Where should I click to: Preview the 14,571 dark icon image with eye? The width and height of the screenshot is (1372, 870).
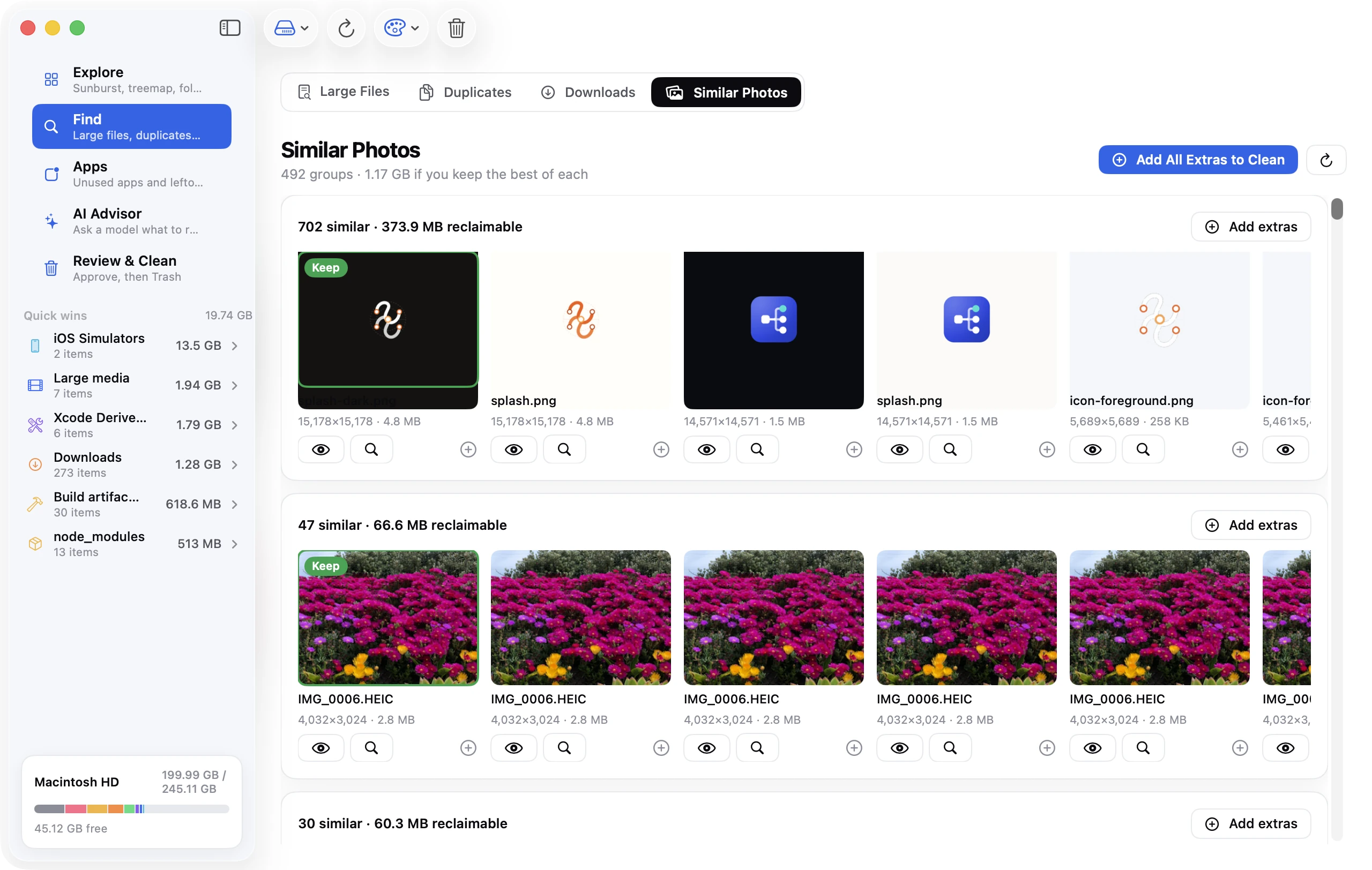pos(706,450)
